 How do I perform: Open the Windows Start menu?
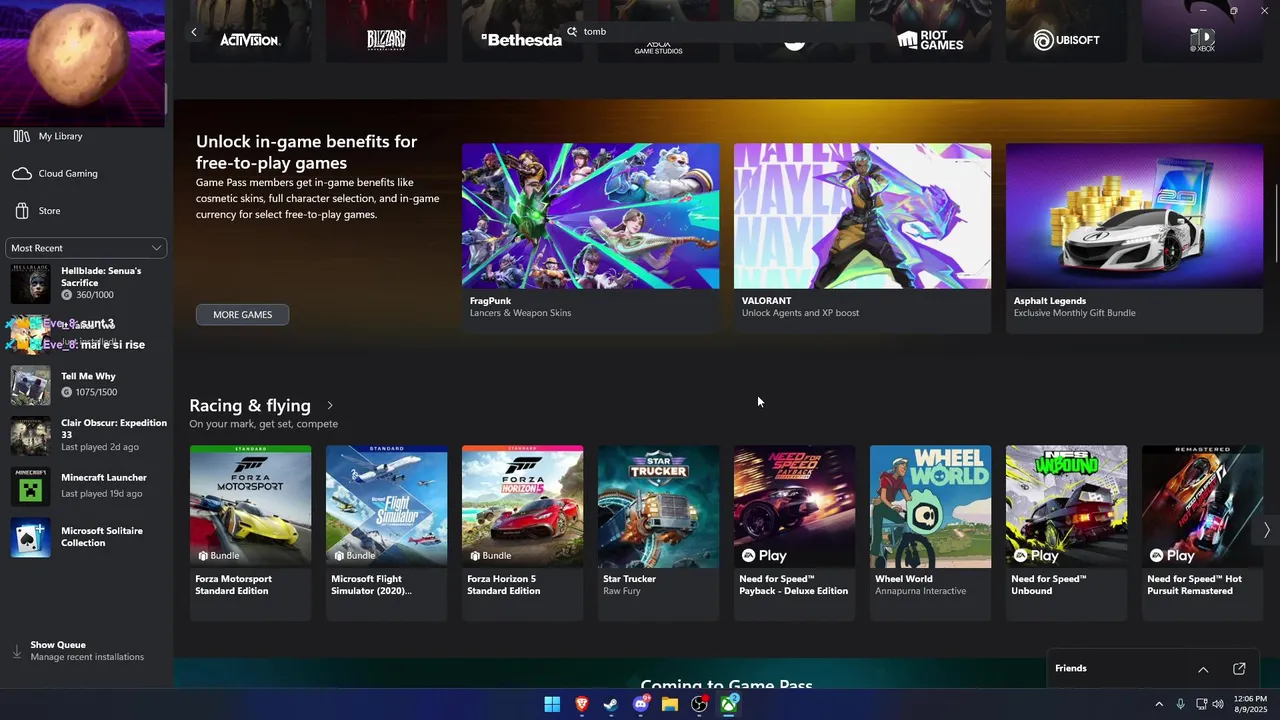552,705
